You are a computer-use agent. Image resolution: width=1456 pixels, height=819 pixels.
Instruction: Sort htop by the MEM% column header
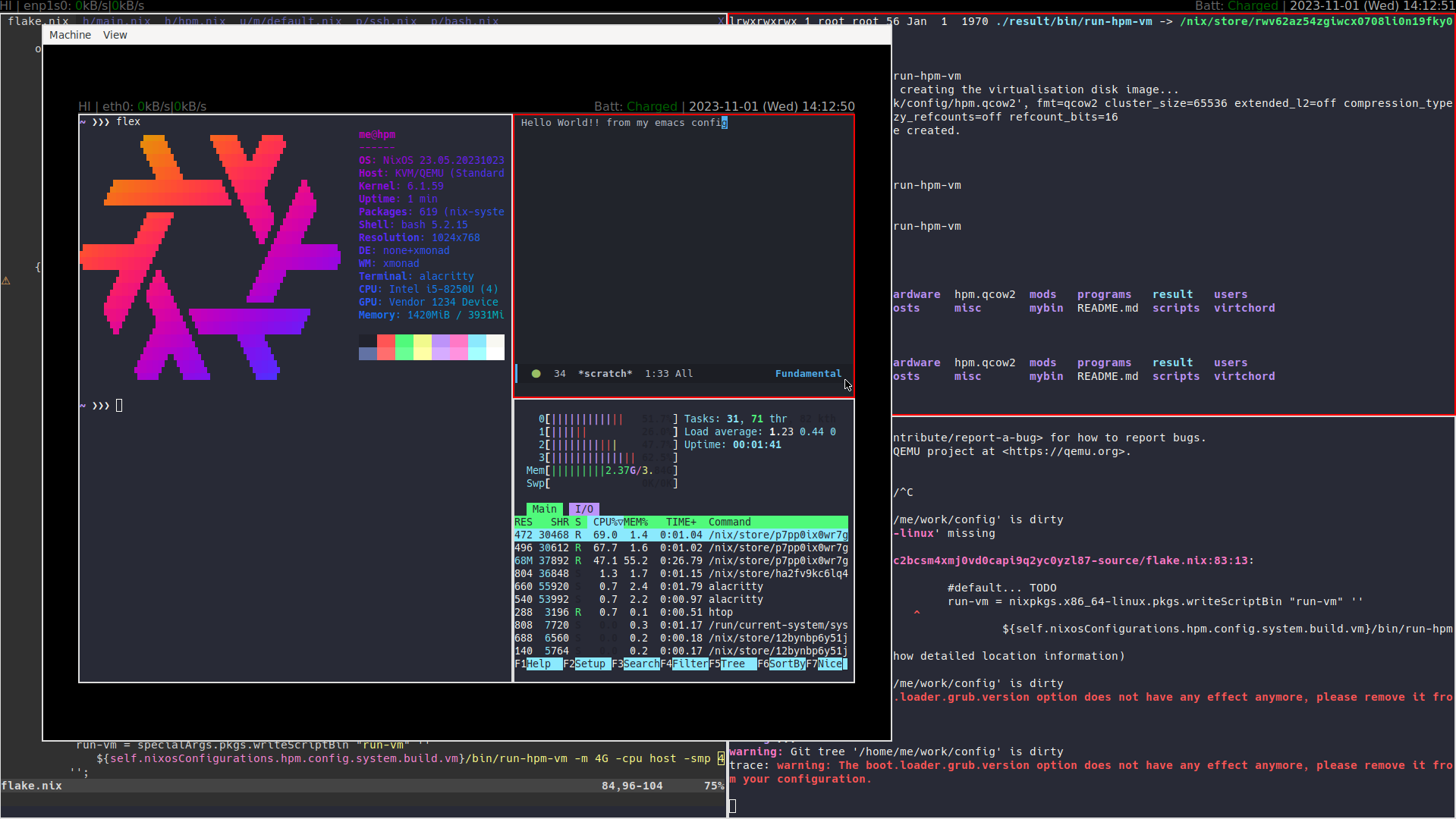tap(636, 522)
